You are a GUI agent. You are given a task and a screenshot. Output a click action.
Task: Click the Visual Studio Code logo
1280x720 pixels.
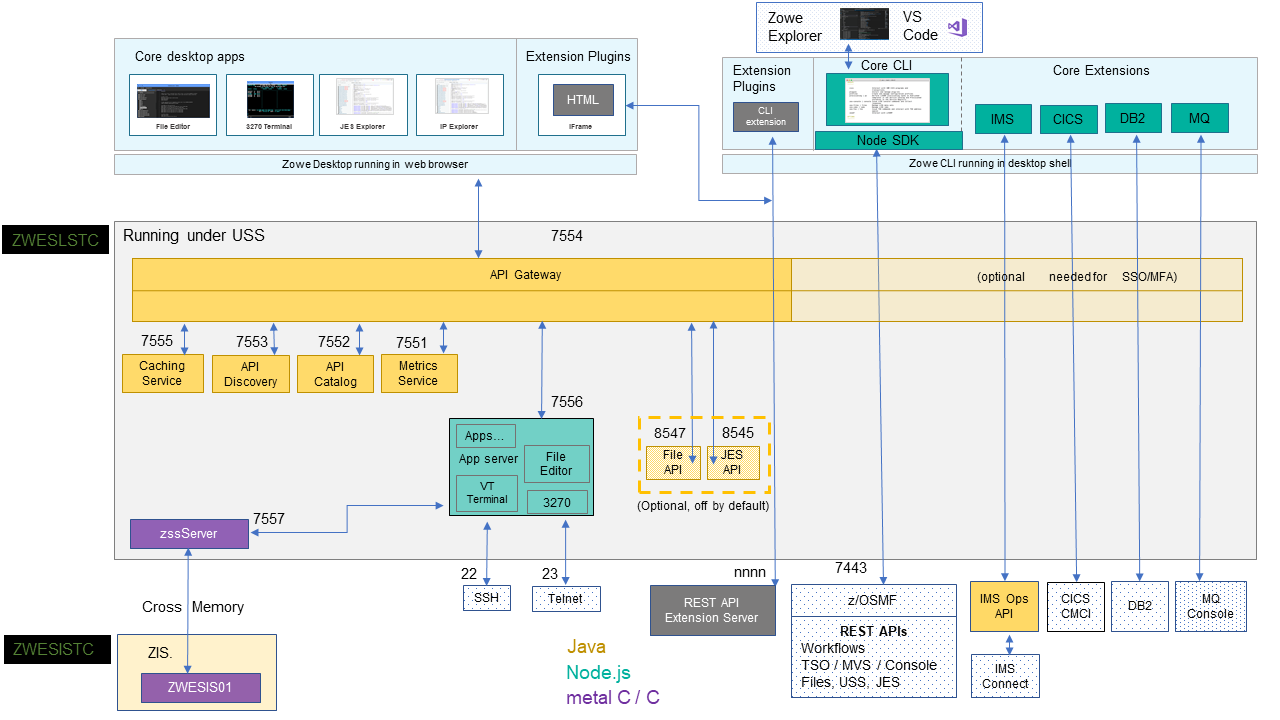[x=958, y=27]
